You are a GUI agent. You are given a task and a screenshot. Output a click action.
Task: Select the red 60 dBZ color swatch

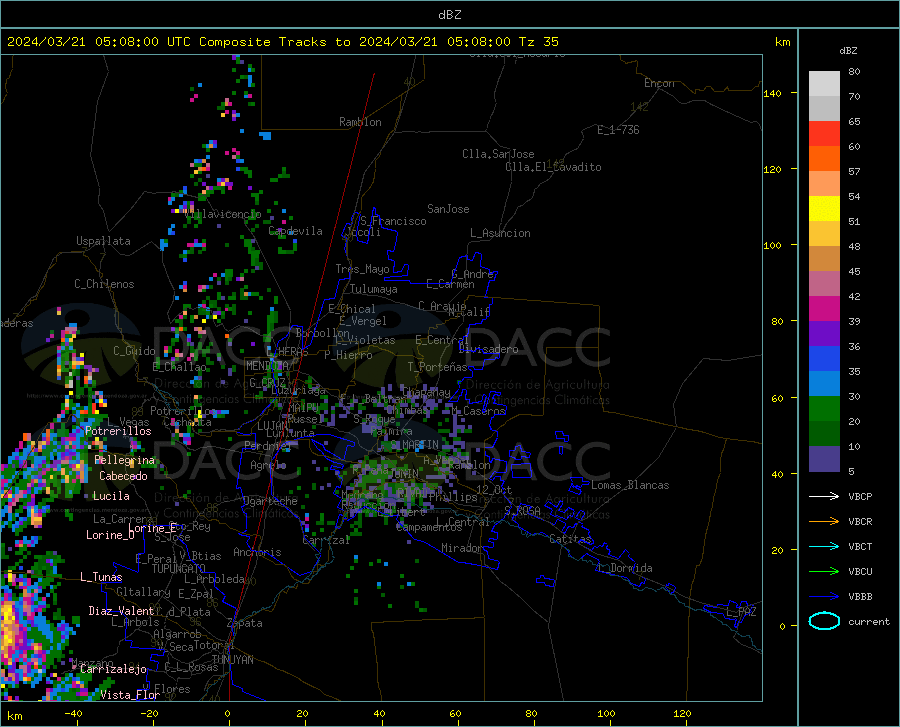pos(824,134)
